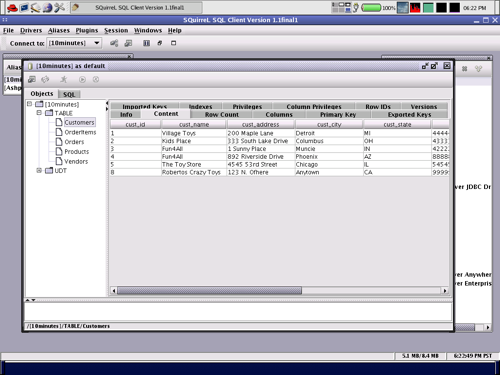Open the Red Hat main menu
Image resolution: width=500 pixels, height=375 pixels.
[12, 7]
